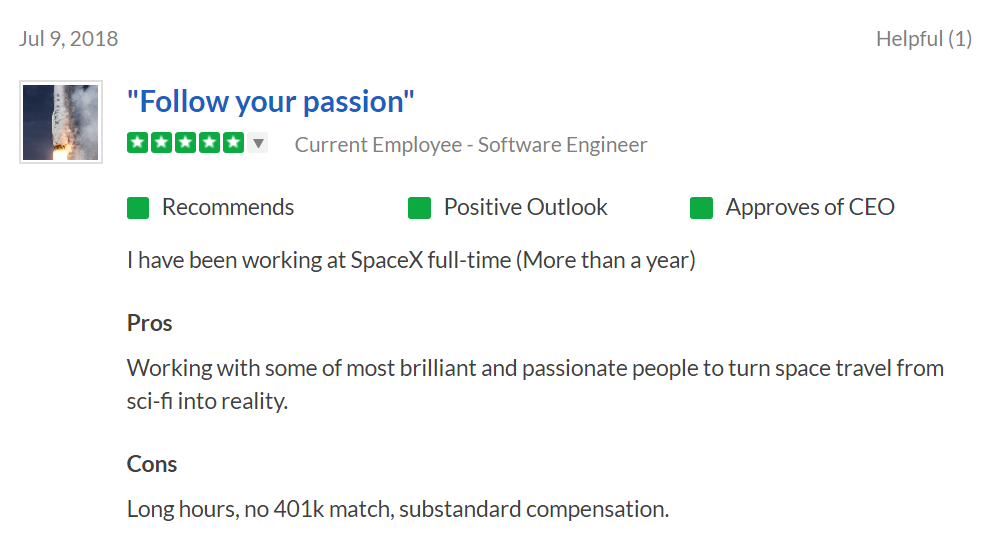Select the Approves of CEO label
The height and width of the screenshot is (543, 981).
click(x=810, y=207)
